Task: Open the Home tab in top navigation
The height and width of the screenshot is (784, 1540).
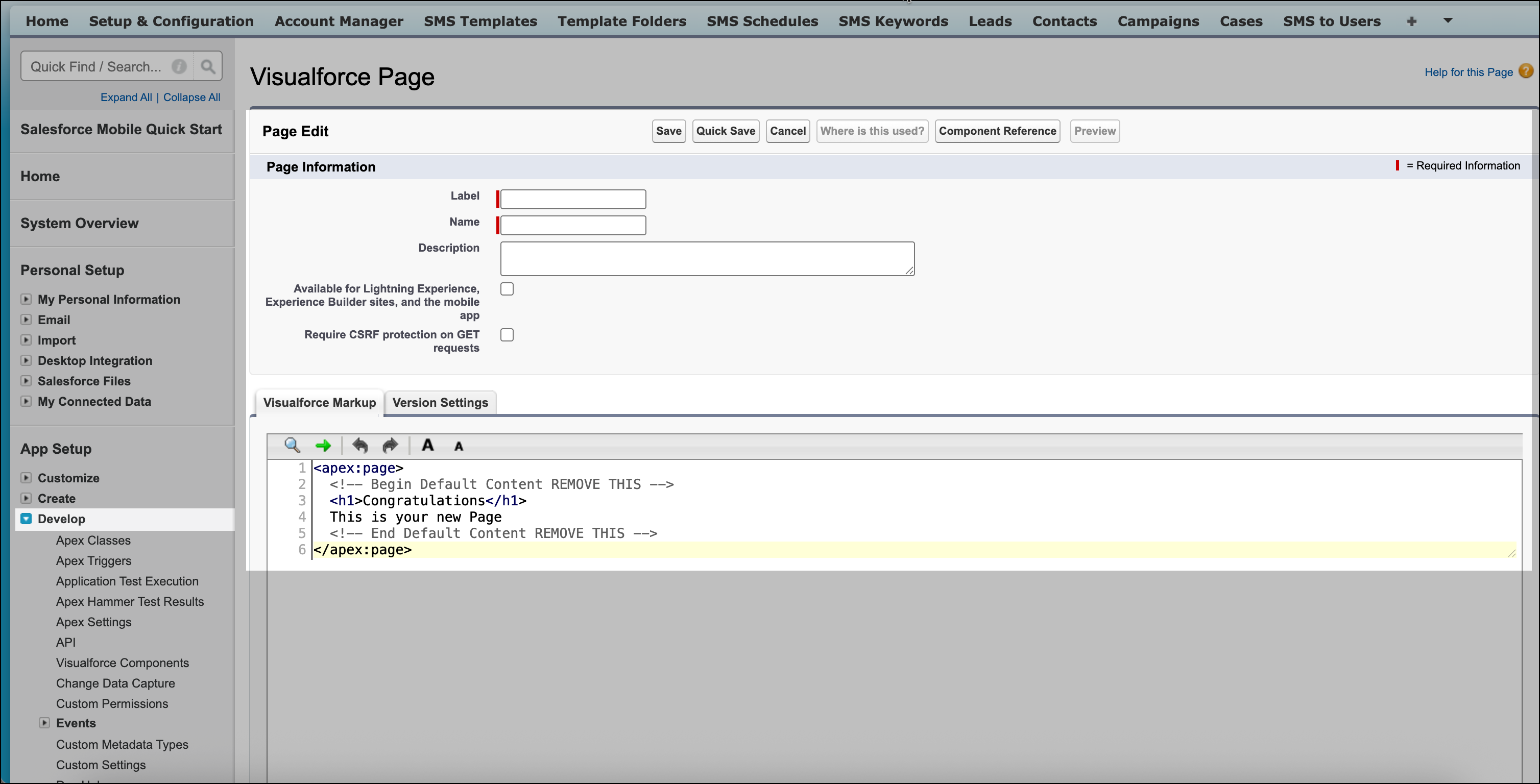Action: click(46, 21)
